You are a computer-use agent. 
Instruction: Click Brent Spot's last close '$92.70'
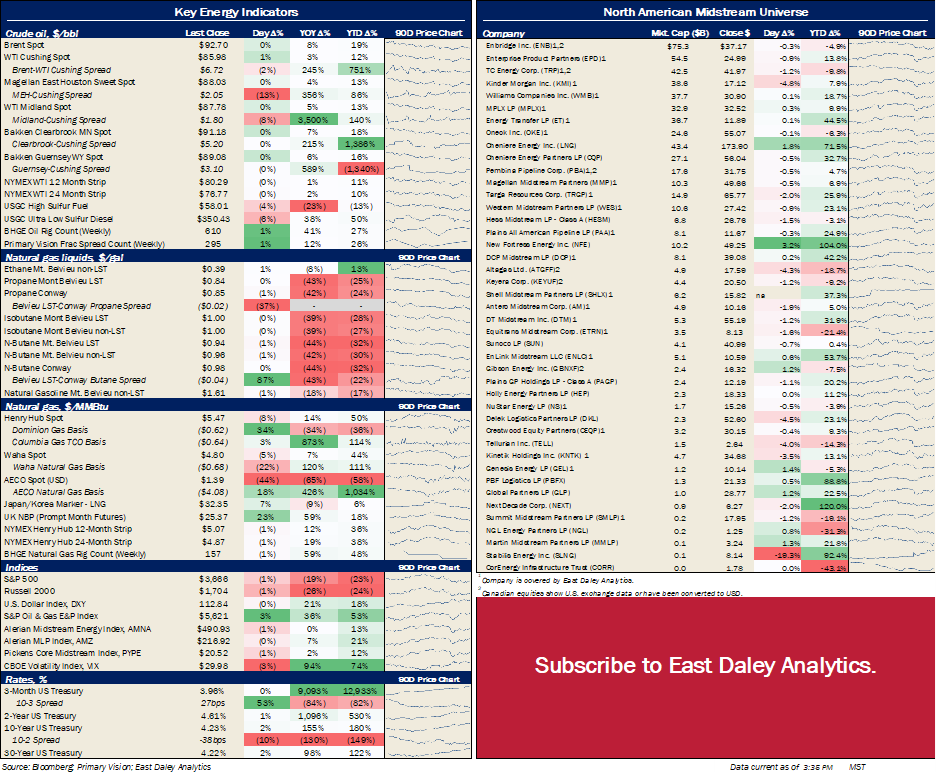[x=213, y=45]
